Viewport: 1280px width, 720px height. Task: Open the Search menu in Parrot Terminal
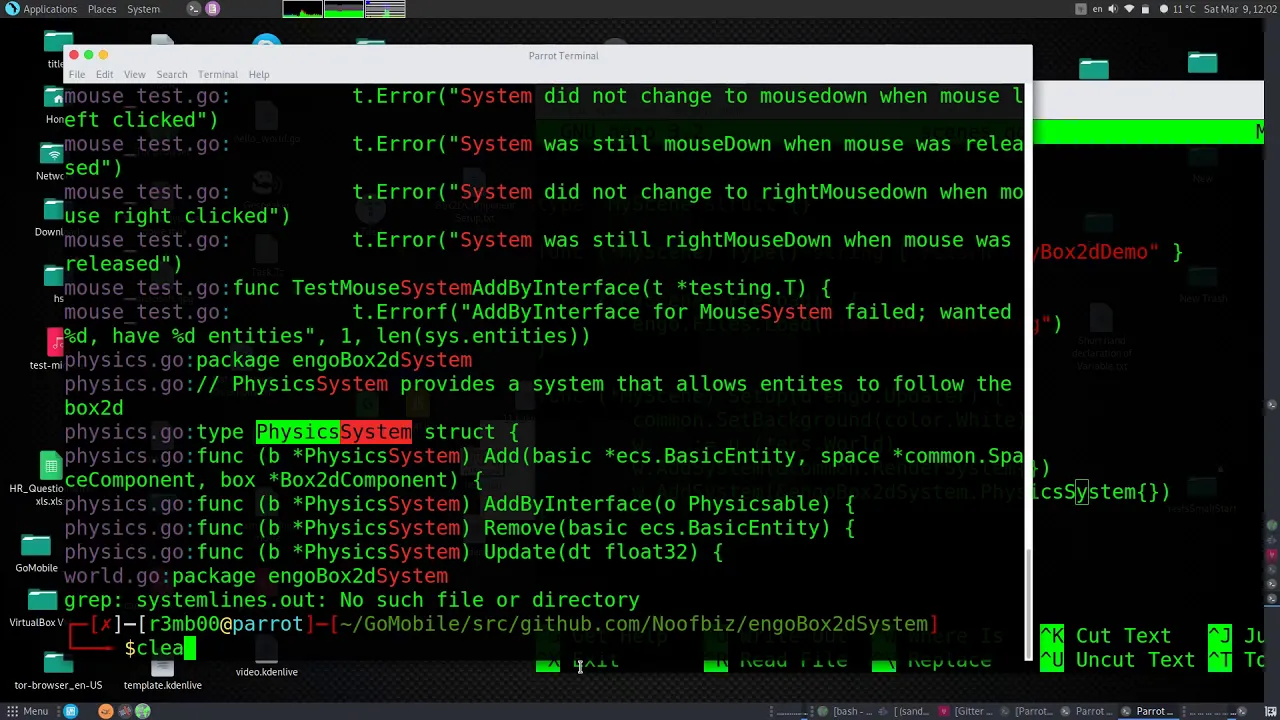click(x=171, y=74)
